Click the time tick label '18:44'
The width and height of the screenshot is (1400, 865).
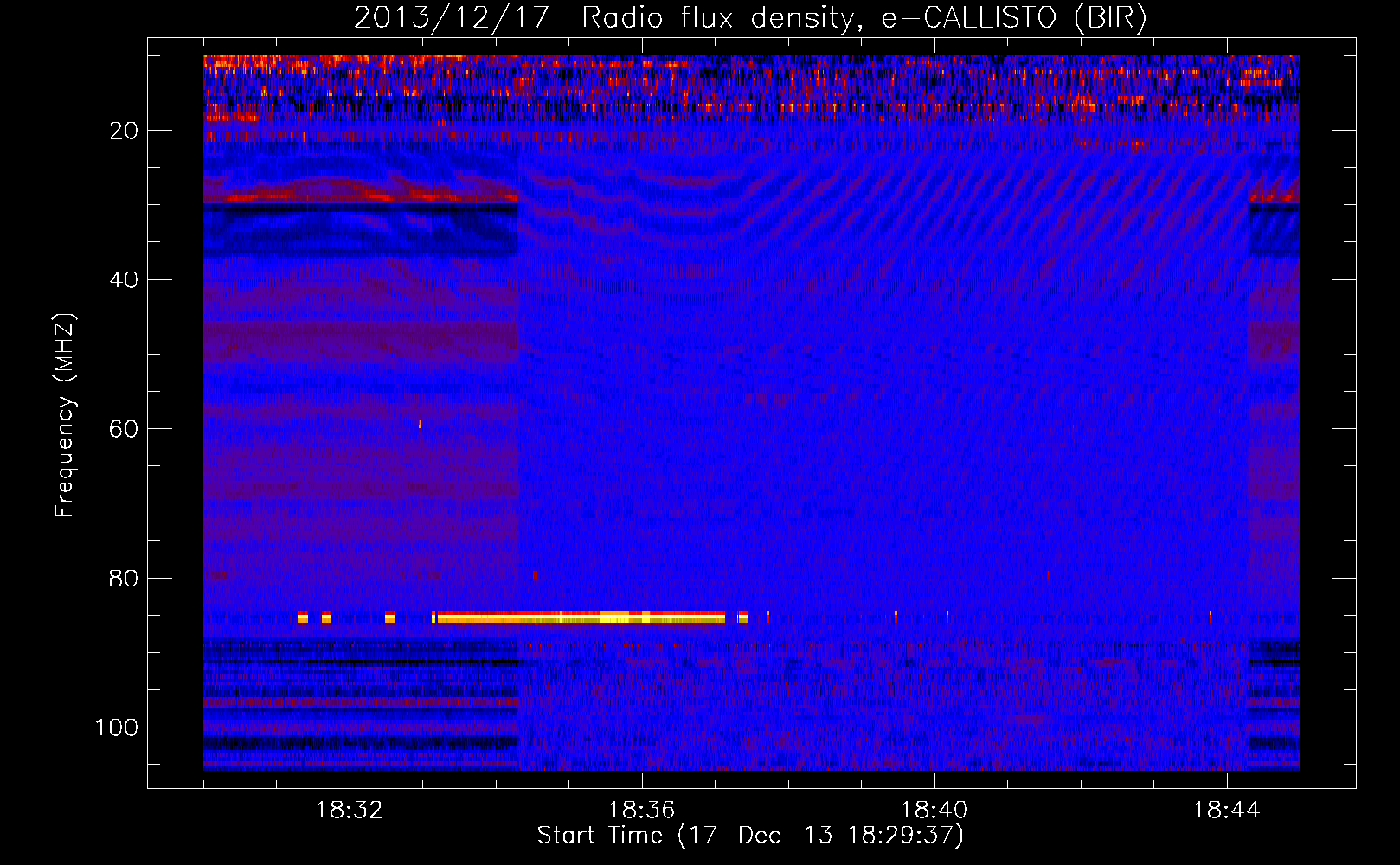[1227, 811]
